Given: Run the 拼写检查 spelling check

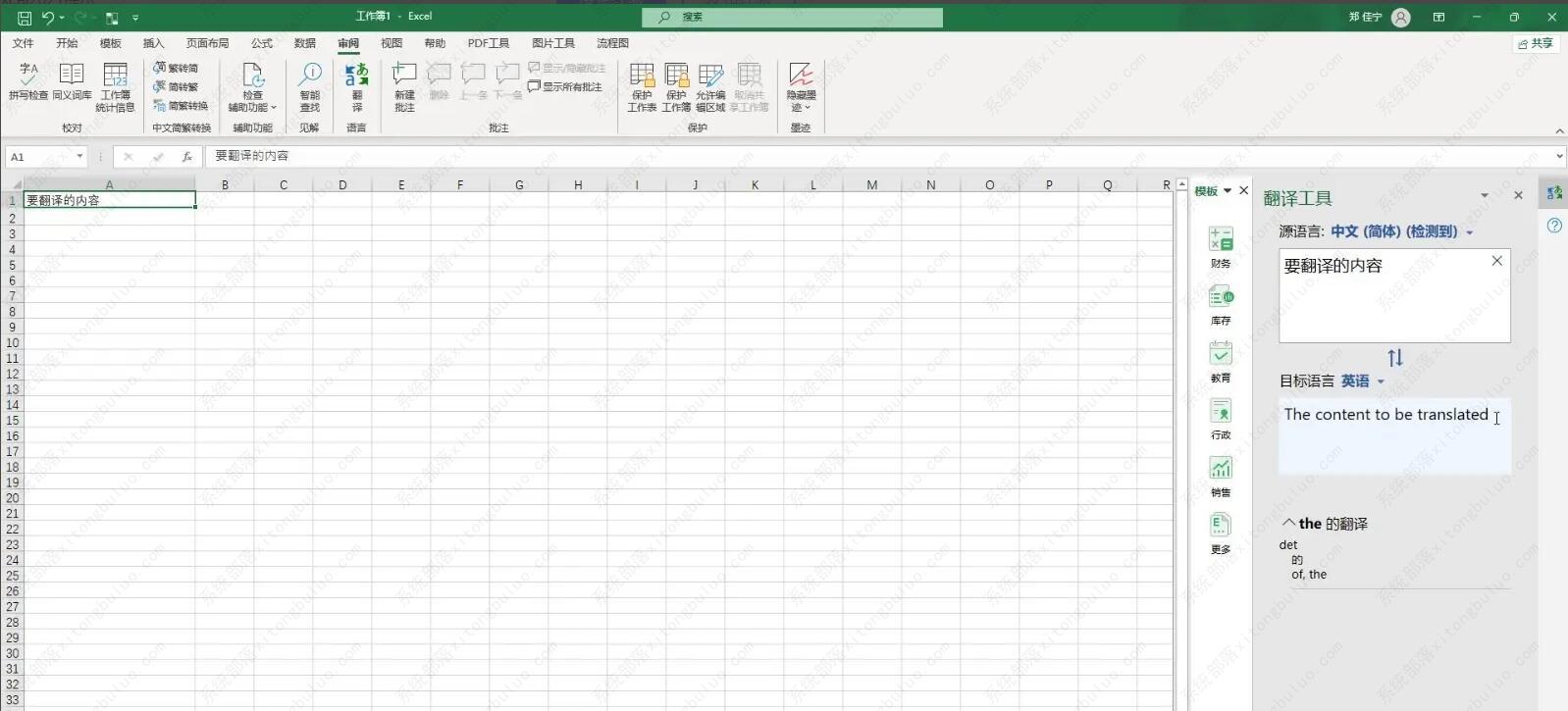Looking at the screenshot, I should coord(28,81).
